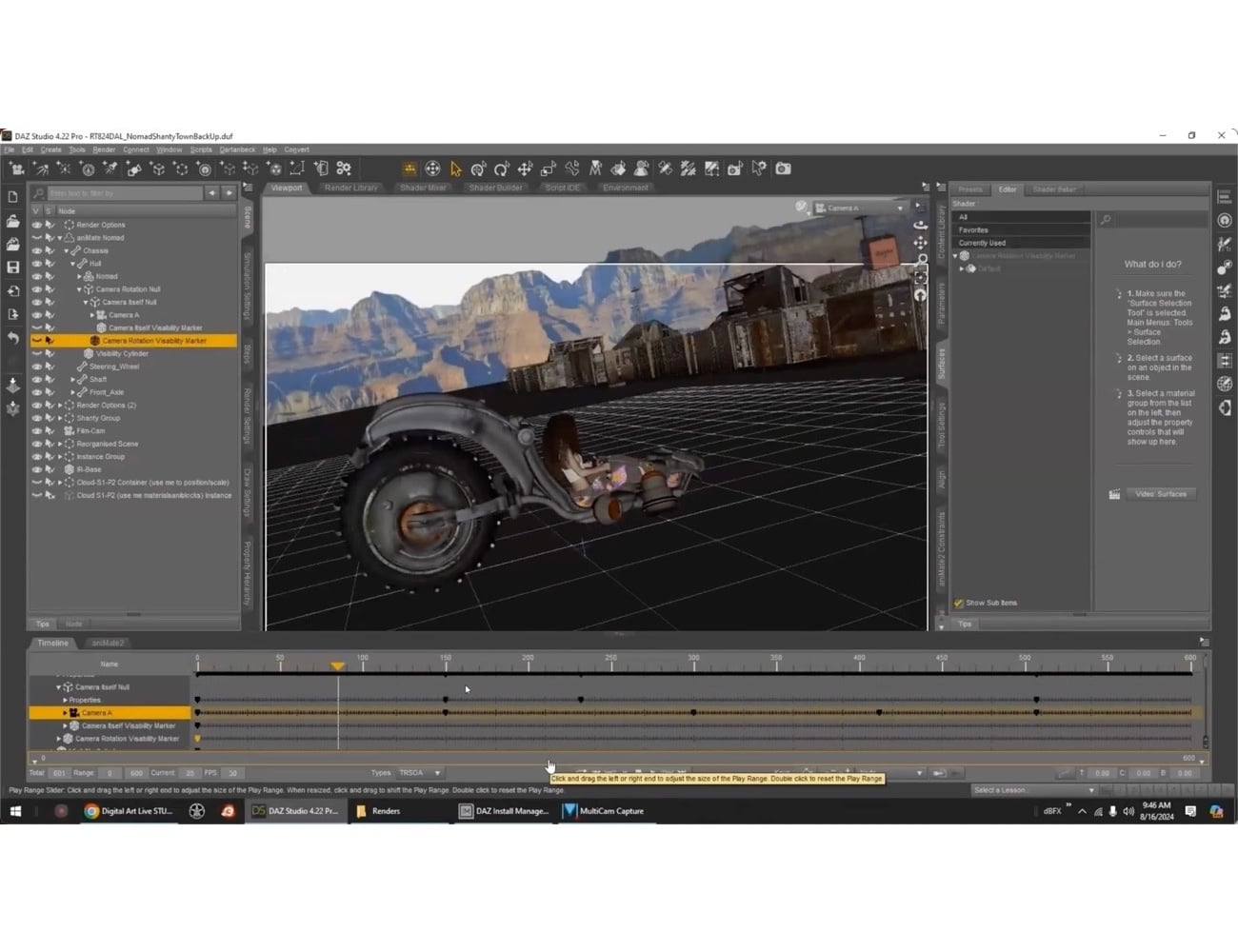Click the Surfaces search magnifier icon
This screenshot has height=952, width=1238.
coord(1106,218)
